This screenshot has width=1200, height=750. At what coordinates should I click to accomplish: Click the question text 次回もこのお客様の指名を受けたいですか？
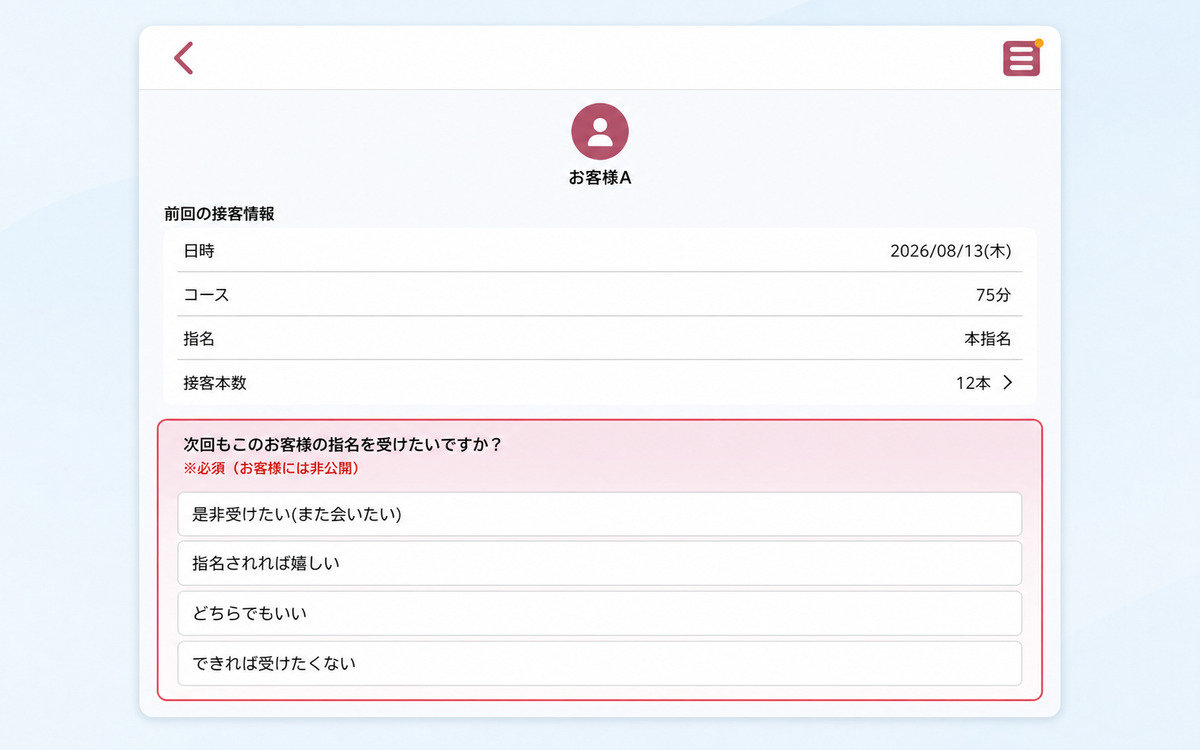(x=343, y=445)
